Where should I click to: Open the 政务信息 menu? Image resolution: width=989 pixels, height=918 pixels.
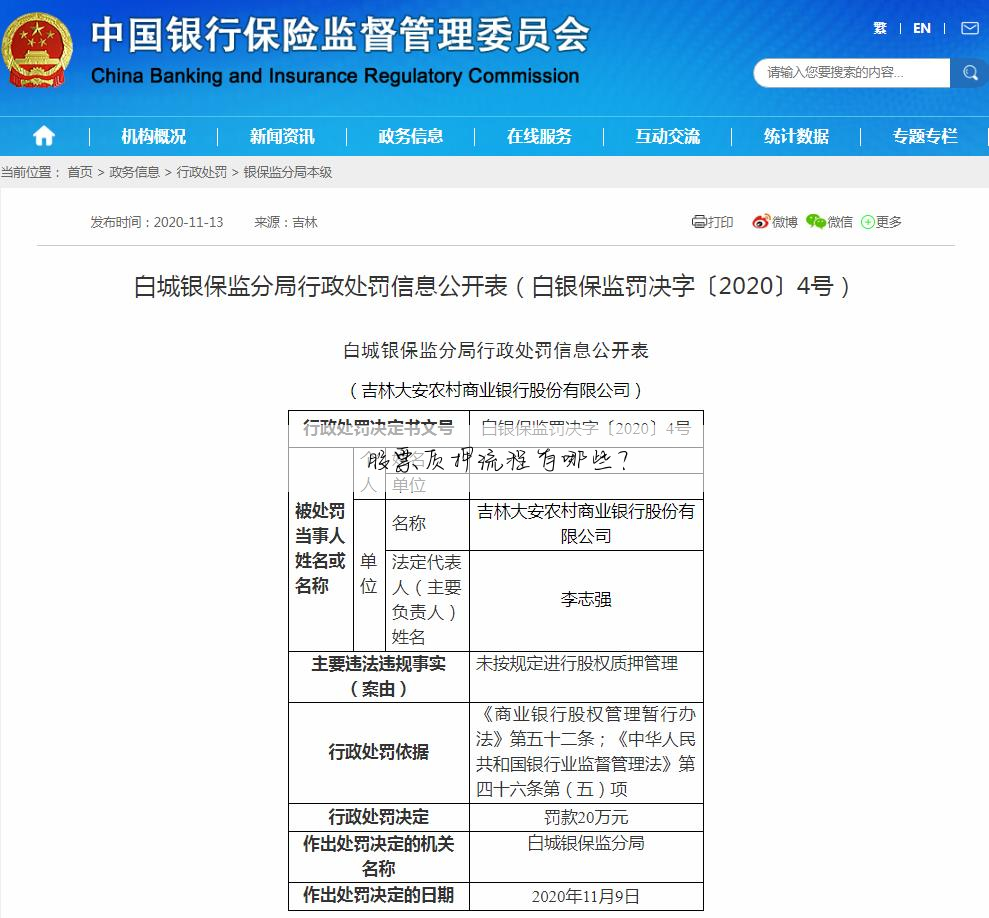411,136
